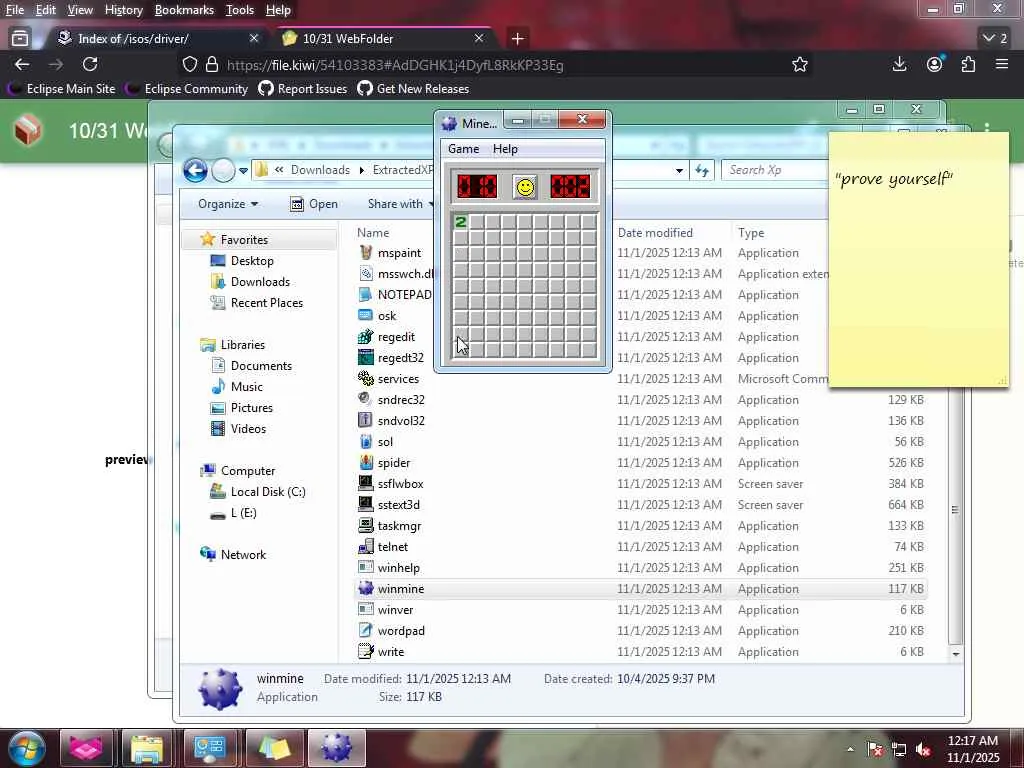Select the sndvol32 file icon
This screenshot has width=1024, height=768.
pos(366,421)
